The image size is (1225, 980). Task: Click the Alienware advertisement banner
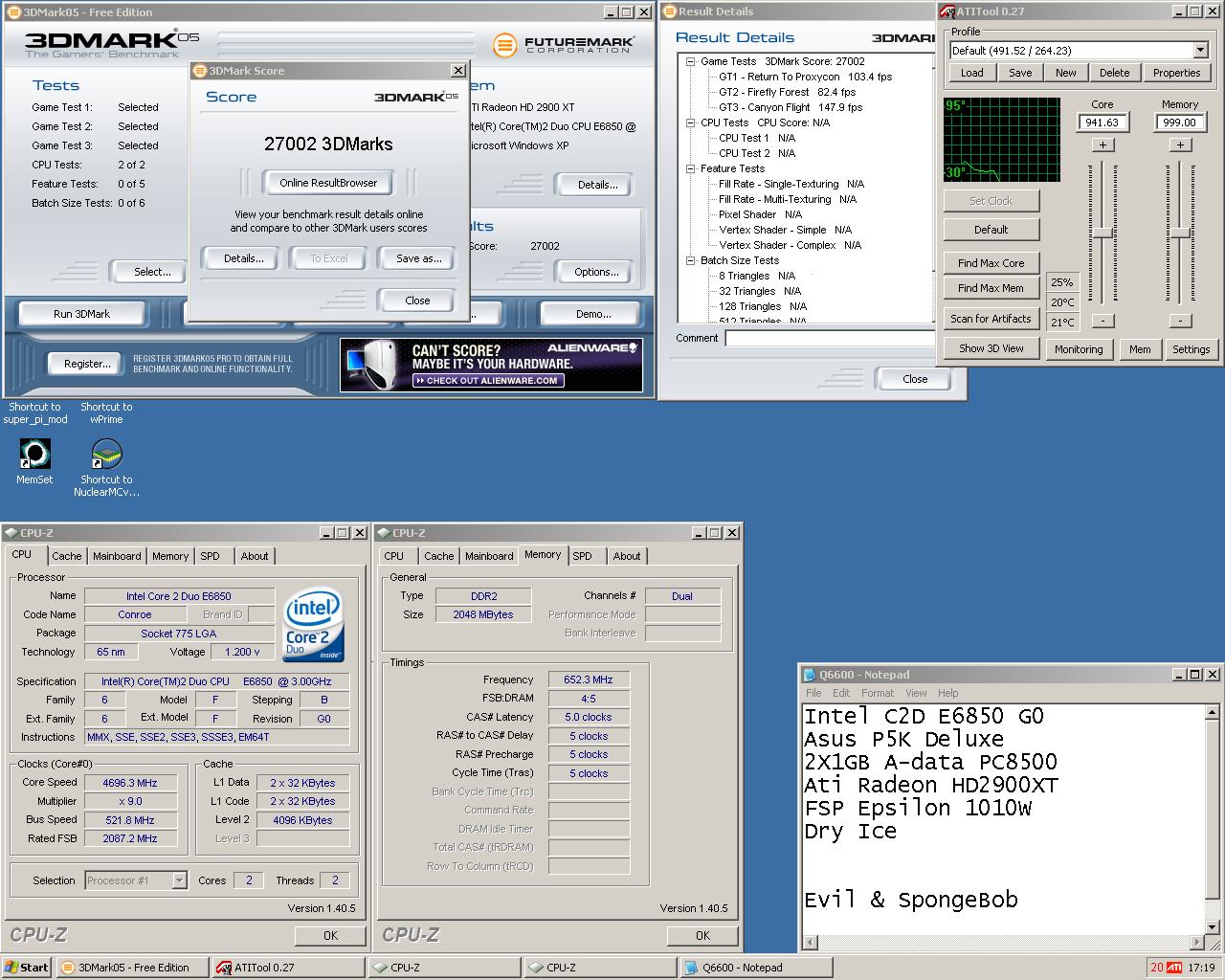tap(491, 365)
